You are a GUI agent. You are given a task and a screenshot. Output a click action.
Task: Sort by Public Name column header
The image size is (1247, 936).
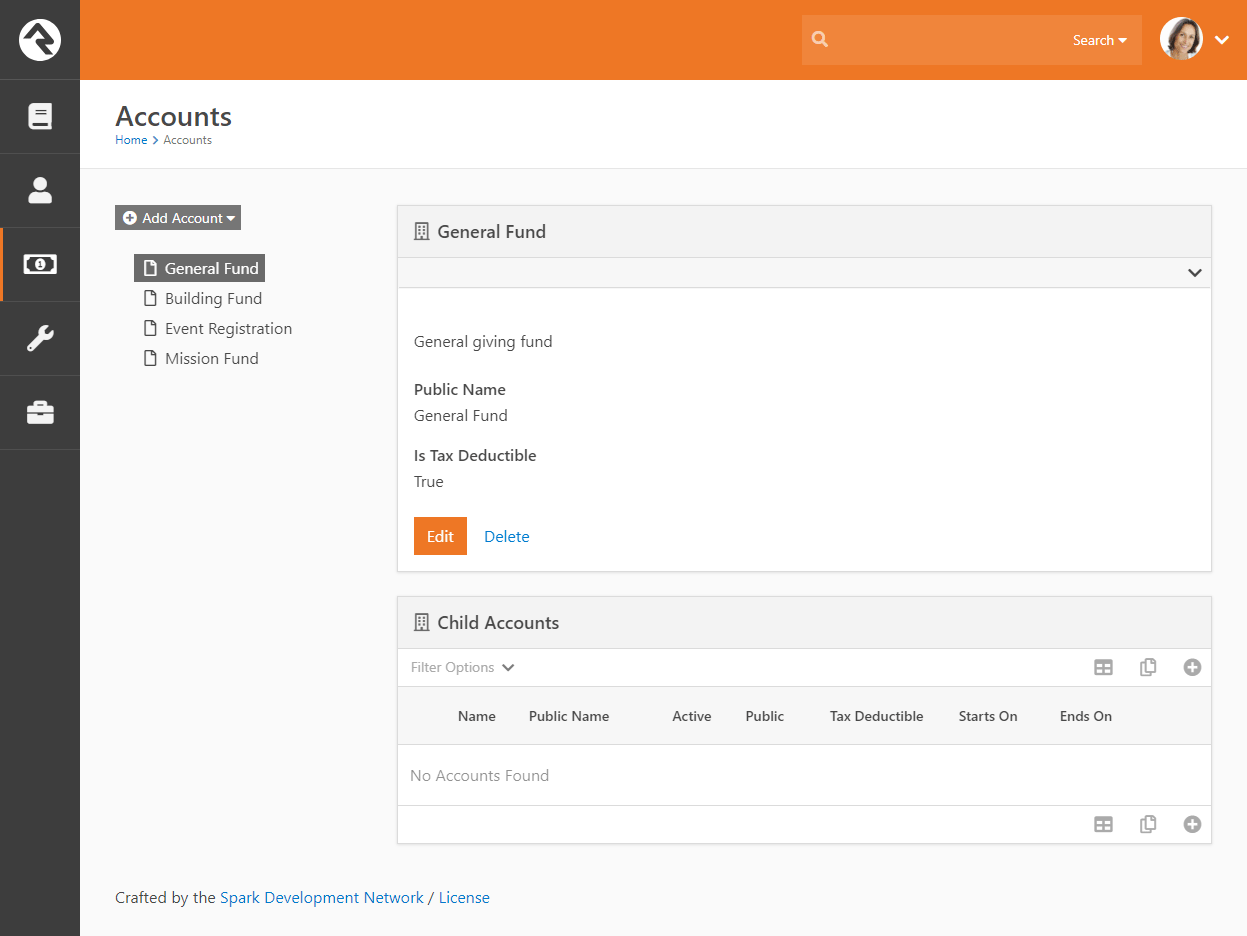coord(569,716)
